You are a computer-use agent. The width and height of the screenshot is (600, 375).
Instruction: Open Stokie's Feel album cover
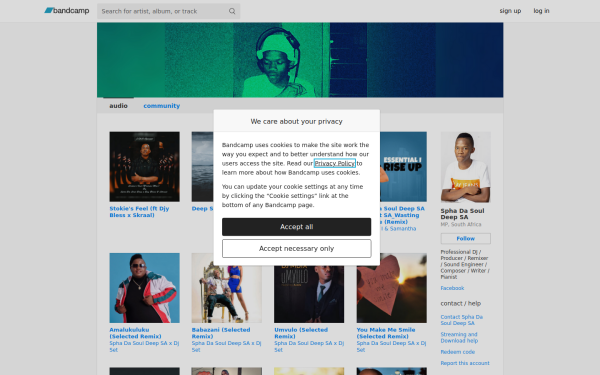click(144, 166)
